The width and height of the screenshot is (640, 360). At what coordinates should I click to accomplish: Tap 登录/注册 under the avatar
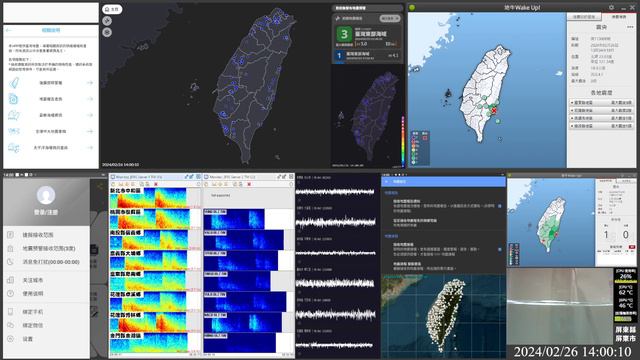pyautogui.click(x=46, y=212)
